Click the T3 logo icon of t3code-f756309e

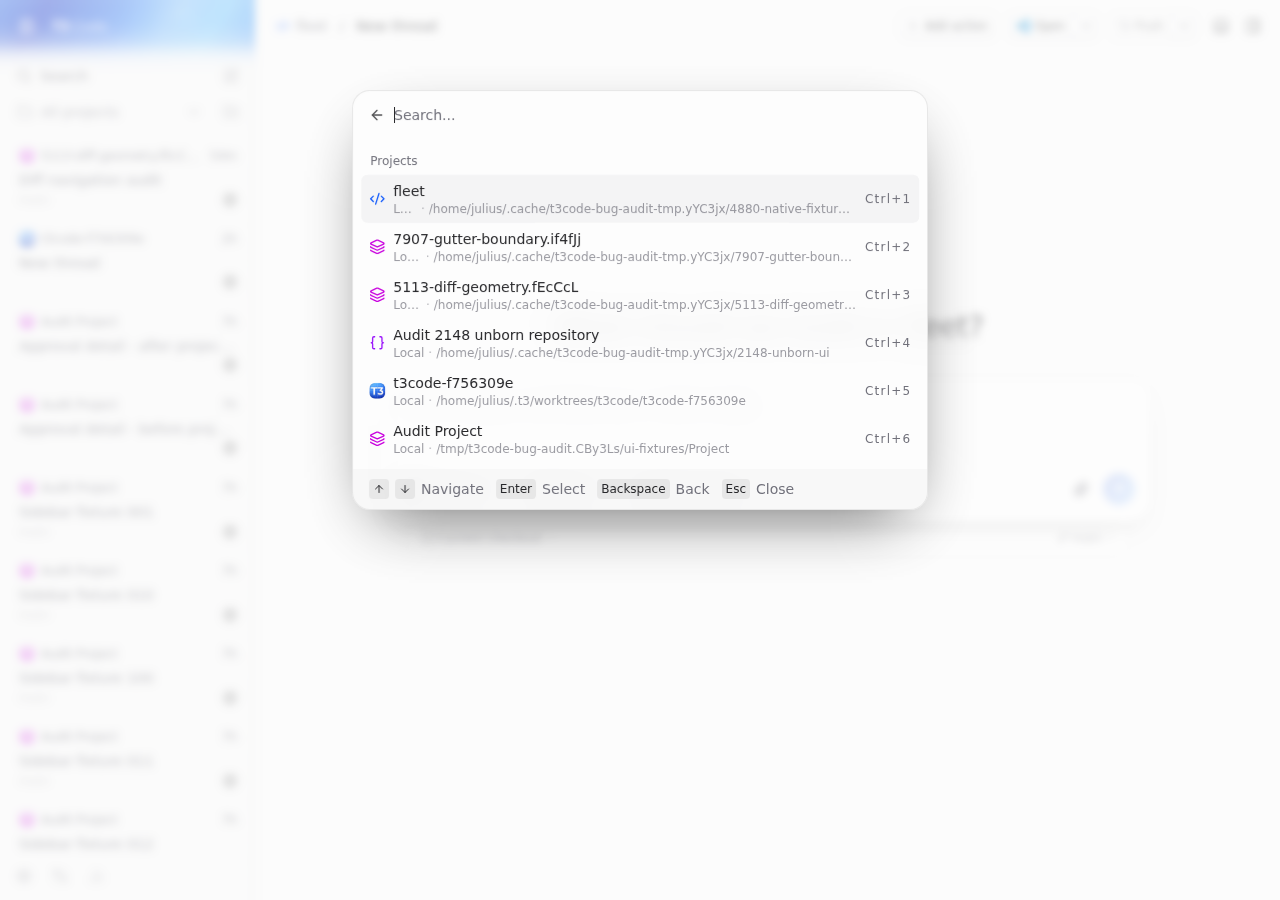click(x=377, y=391)
